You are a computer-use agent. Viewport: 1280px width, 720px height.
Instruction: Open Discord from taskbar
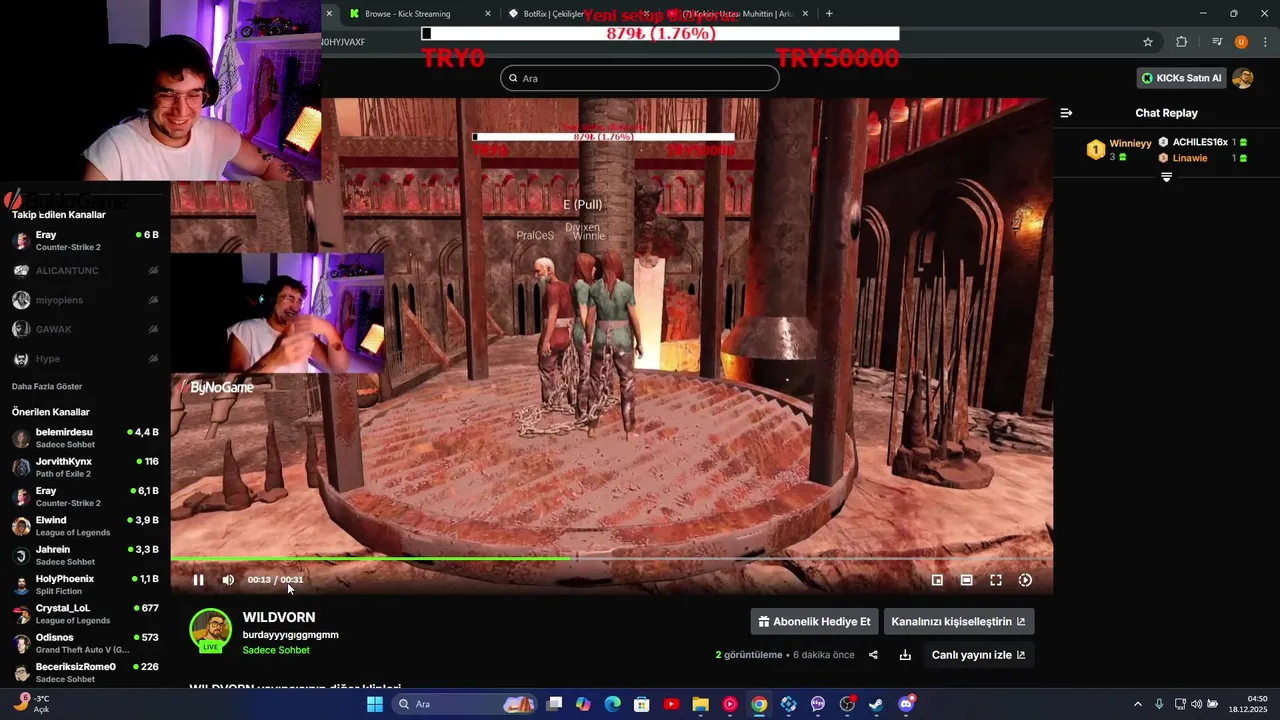[906, 704]
